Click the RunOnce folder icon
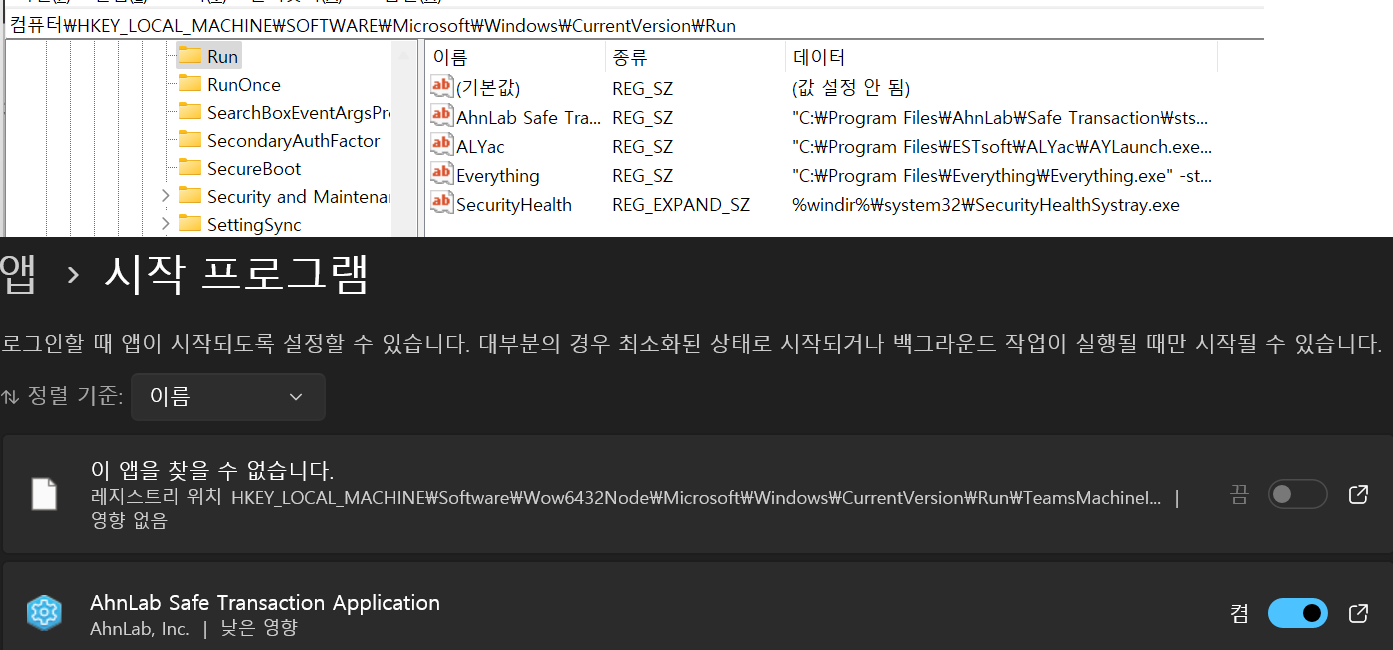 tap(190, 84)
